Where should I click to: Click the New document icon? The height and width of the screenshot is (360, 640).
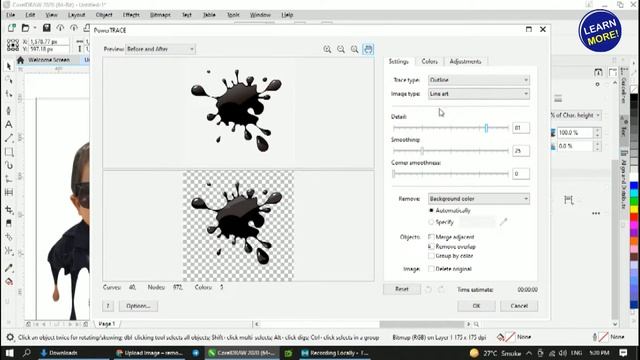(x=12, y=28)
